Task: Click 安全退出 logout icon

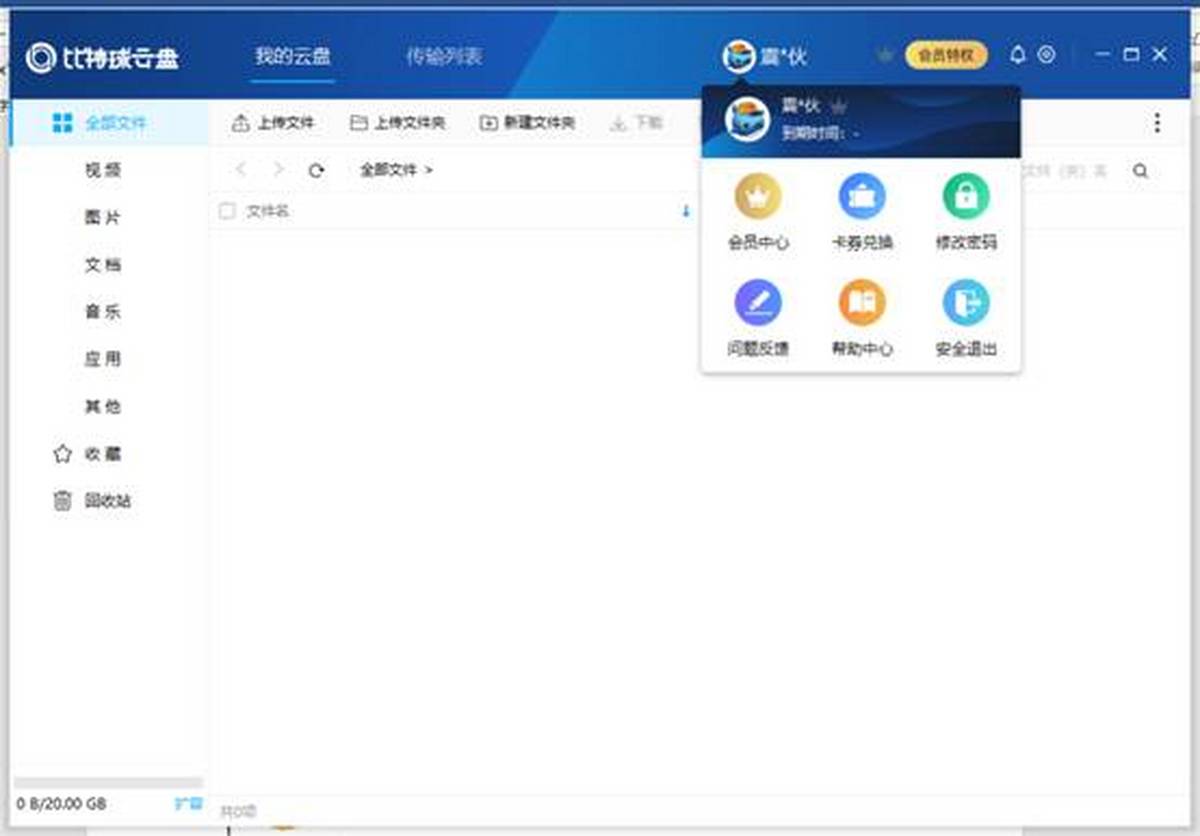Action: [966, 303]
